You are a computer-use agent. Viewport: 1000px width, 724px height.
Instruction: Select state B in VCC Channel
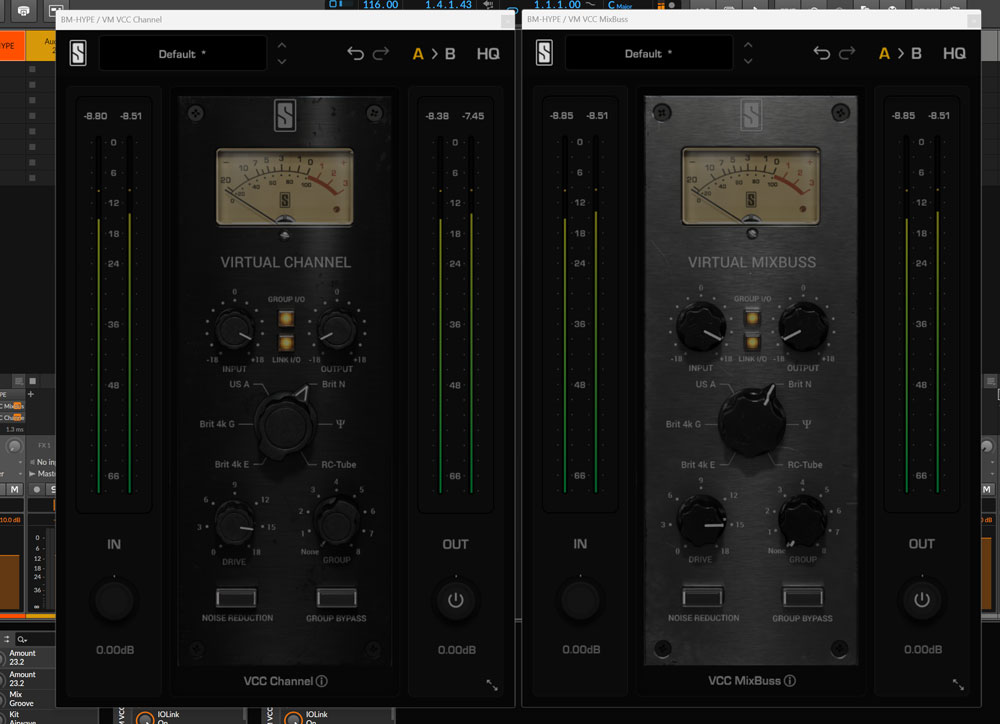coord(450,54)
